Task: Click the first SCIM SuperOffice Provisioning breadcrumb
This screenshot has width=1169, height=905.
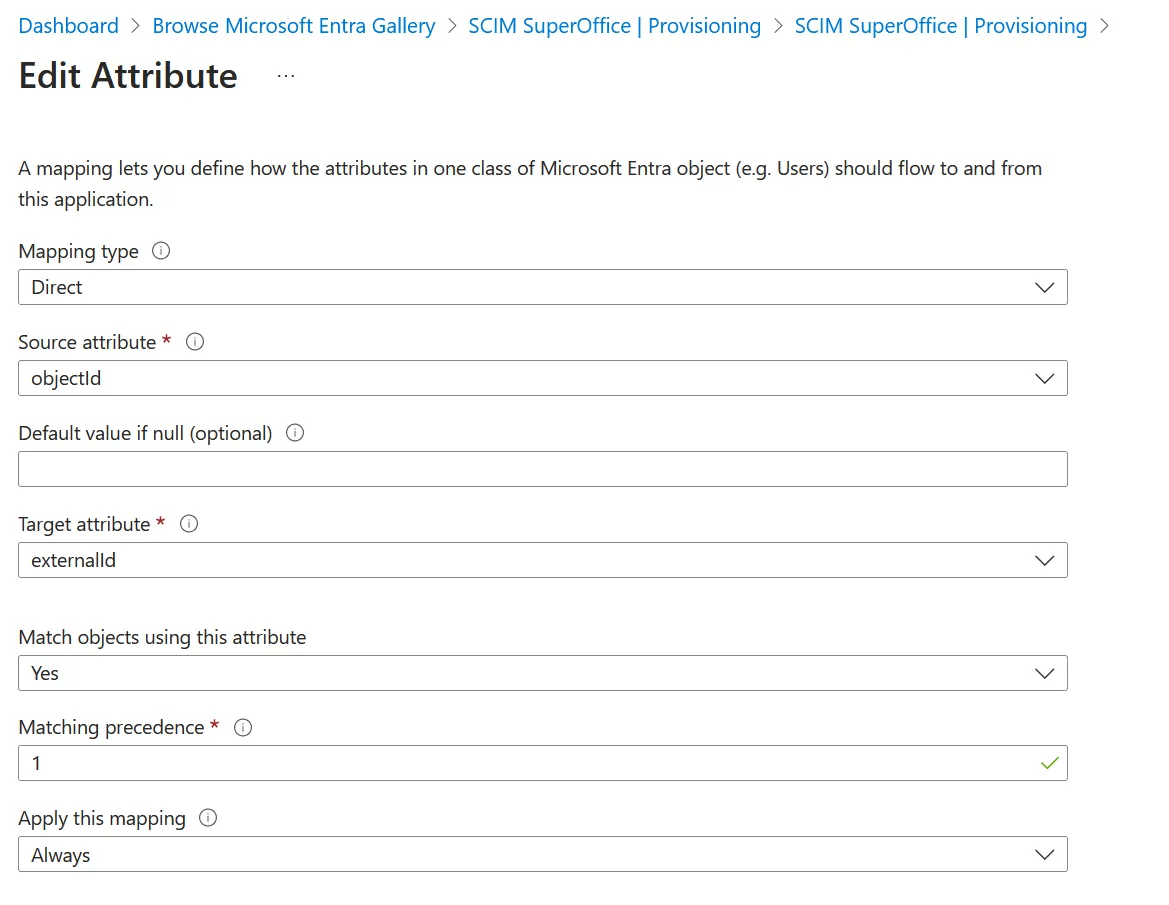Action: (614, 26)
